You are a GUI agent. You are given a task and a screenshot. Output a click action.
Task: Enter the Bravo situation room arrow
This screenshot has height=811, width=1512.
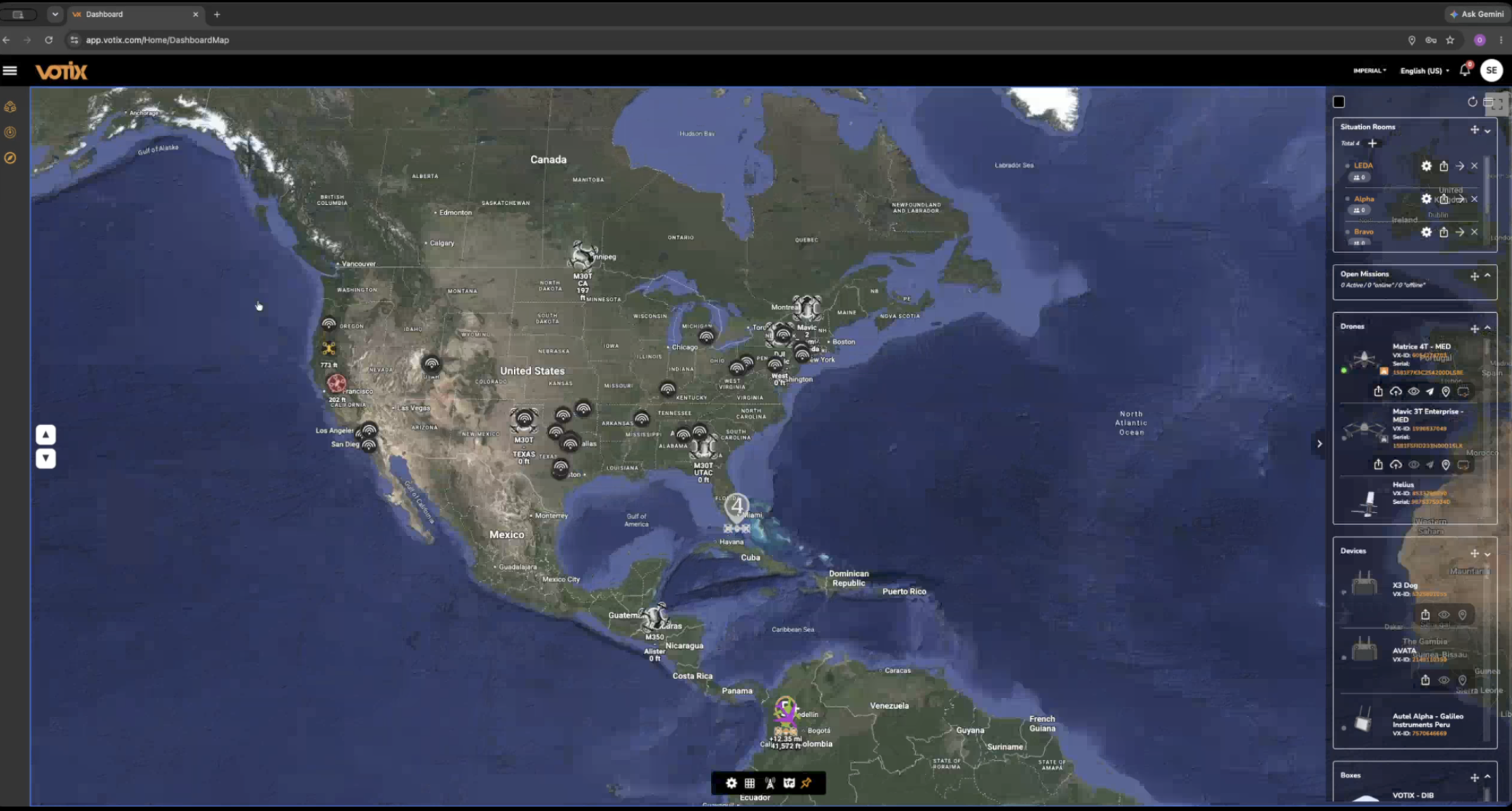[1459, 232]
